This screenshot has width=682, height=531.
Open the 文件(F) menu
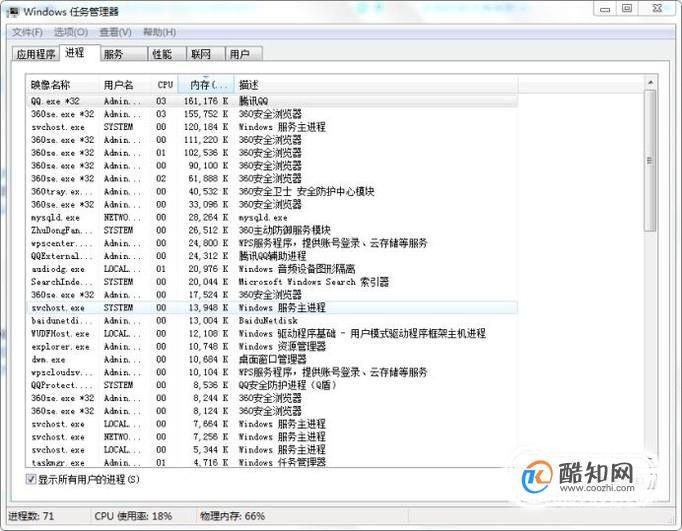point(27,32)
